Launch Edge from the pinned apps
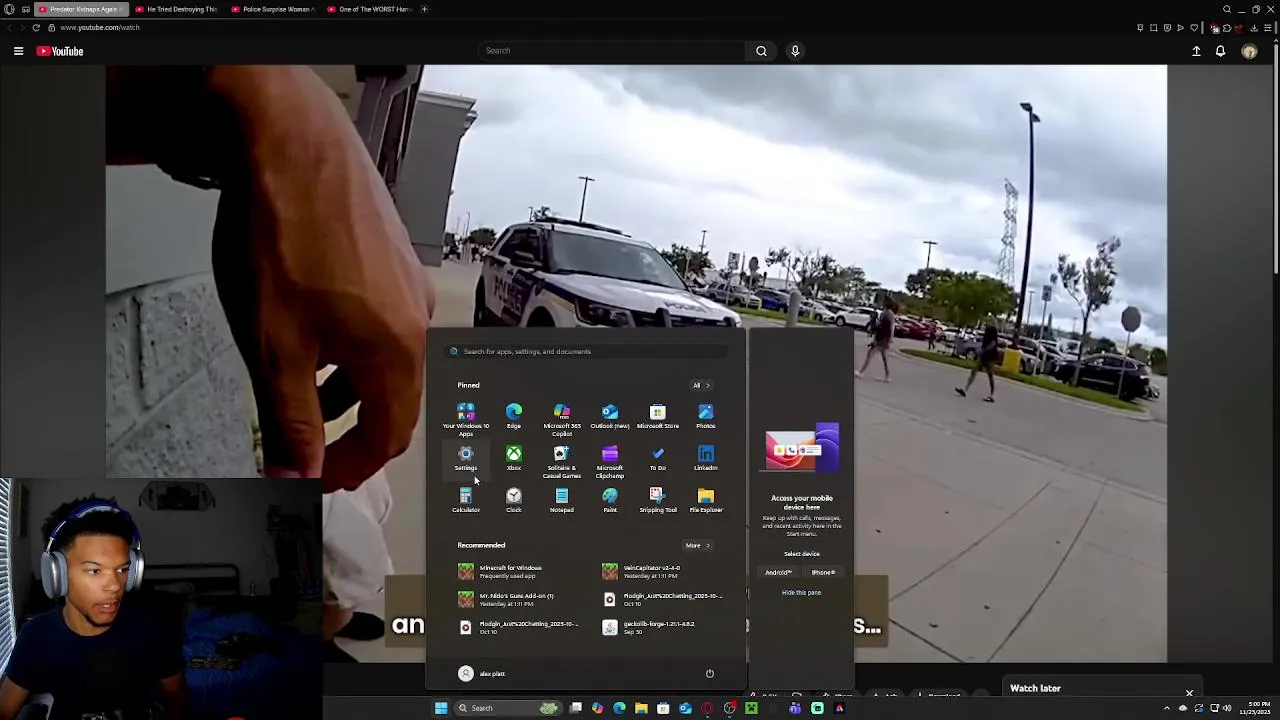1280x720 pixels. 514,416
